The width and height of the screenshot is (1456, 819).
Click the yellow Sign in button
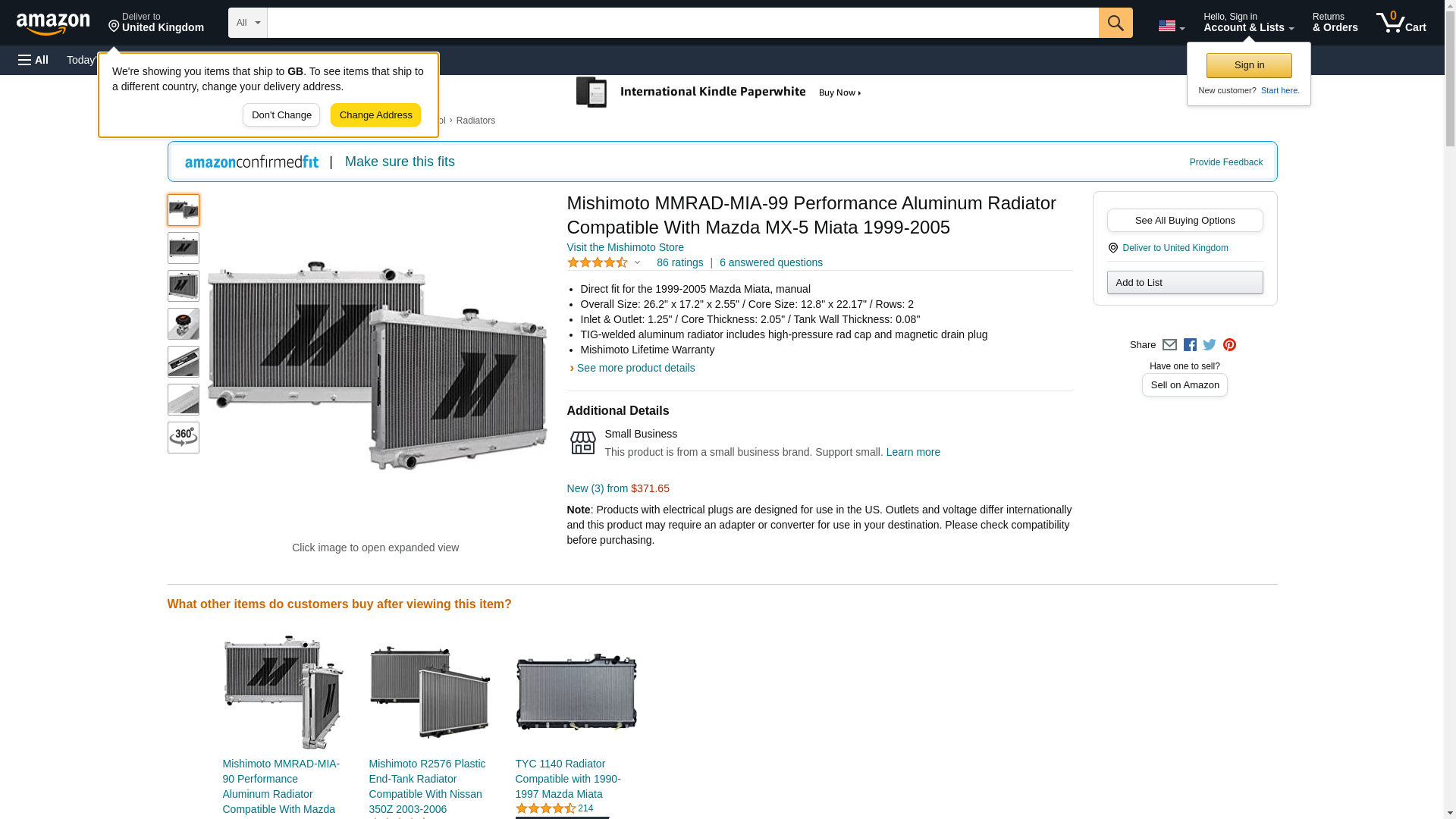click(x=1249, y=65)
